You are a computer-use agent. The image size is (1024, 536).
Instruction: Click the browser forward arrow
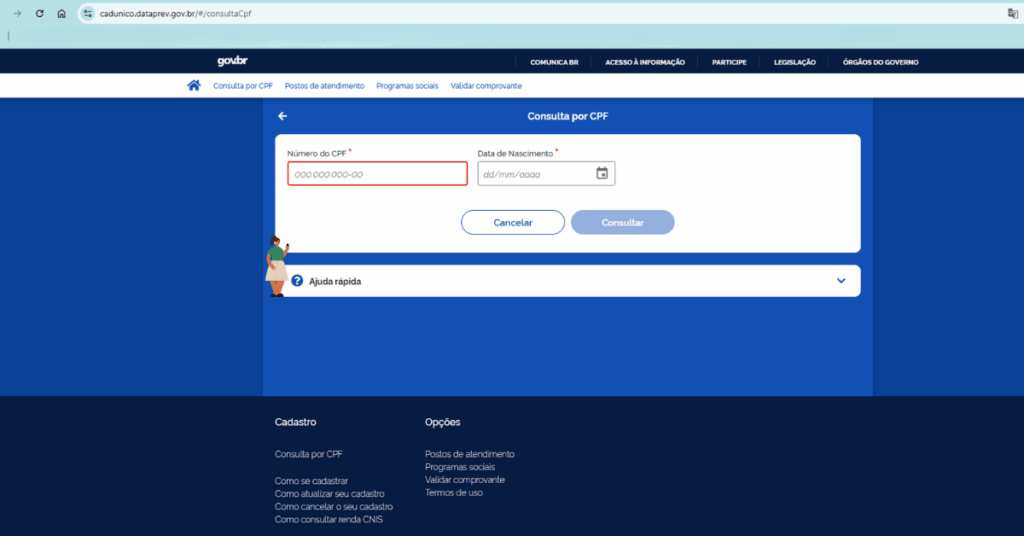pos(18,13)
